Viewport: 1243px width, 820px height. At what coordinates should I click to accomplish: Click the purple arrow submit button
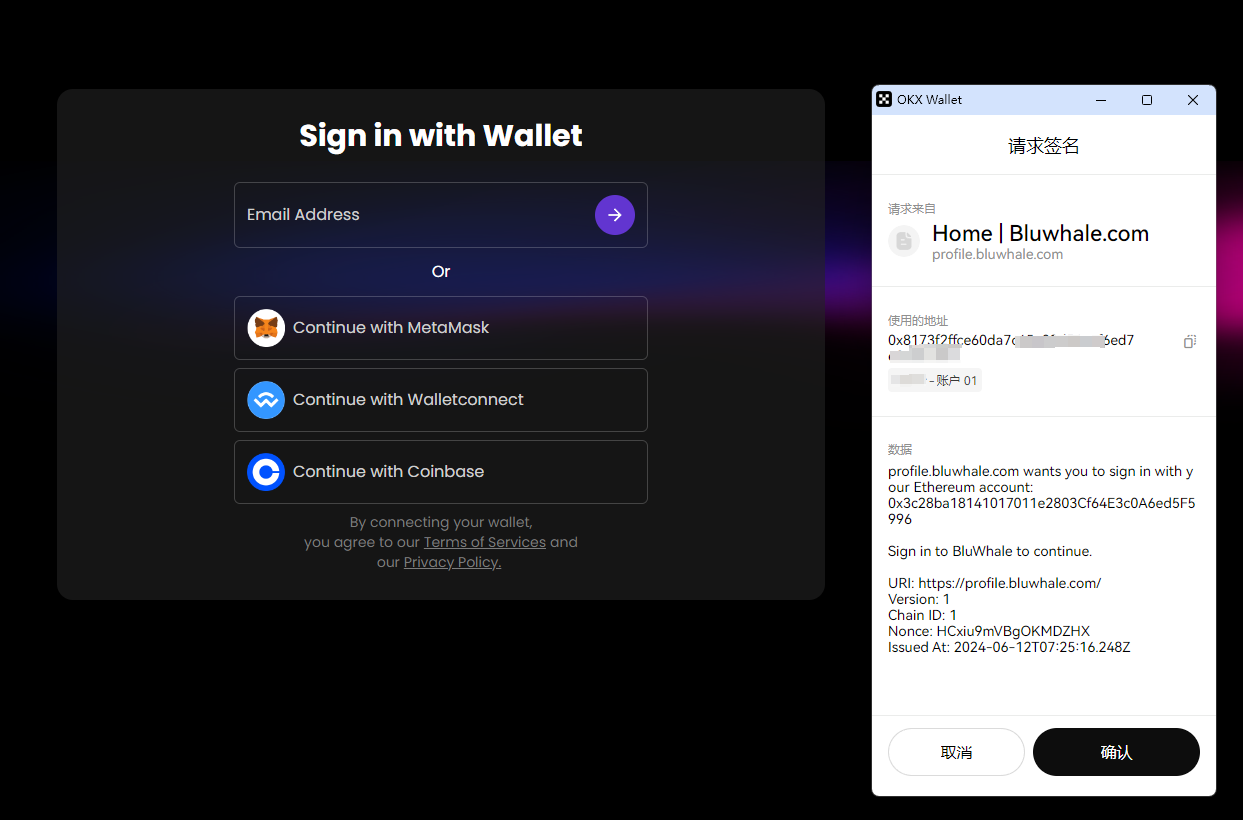pos(615,215)
